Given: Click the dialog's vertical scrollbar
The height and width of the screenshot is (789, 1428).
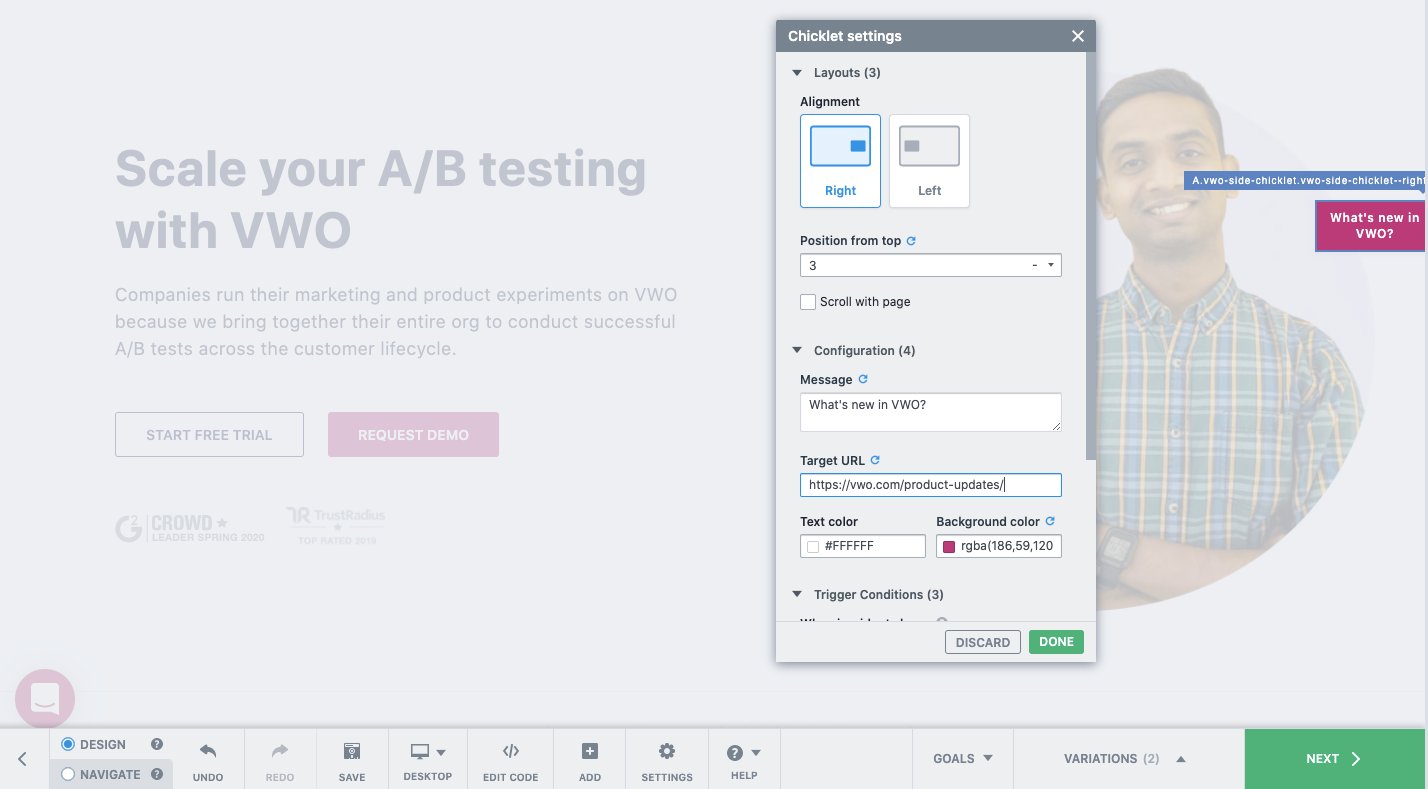Looking at the screenshot, I should (x=1090, y=256).
